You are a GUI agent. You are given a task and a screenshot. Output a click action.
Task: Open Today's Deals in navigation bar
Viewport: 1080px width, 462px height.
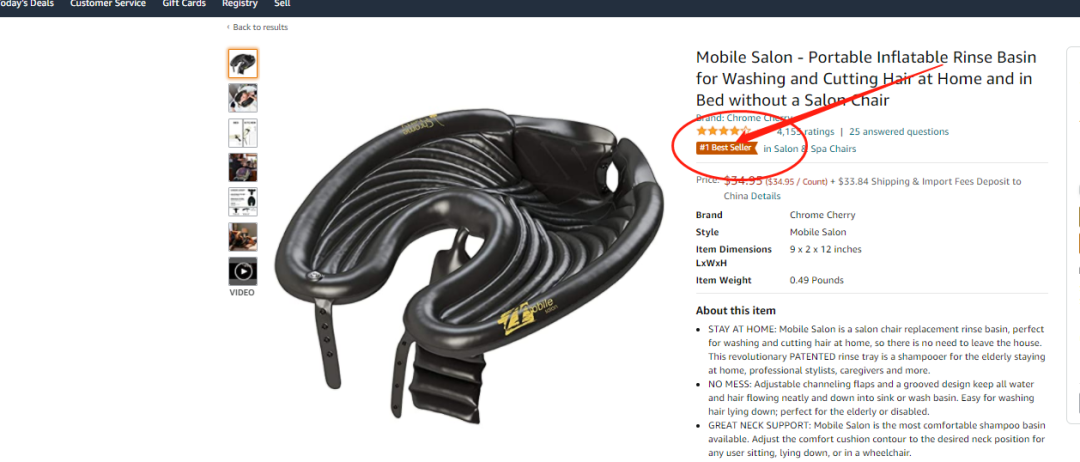click(25, 3)
